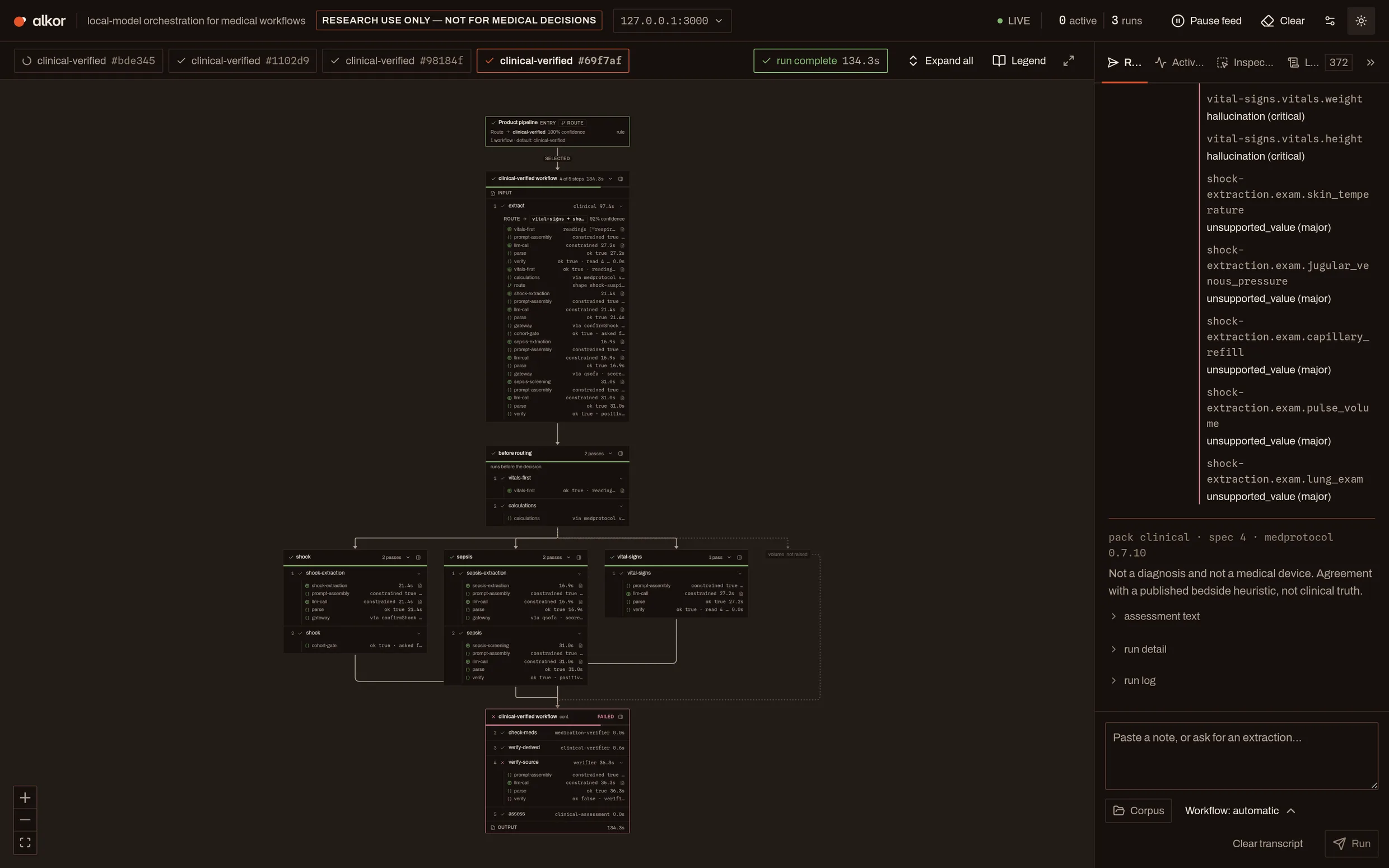This screenshot has height=868, width=1389.
Task: Open the Inspector tab in right panel
Action: (1245, 63)
